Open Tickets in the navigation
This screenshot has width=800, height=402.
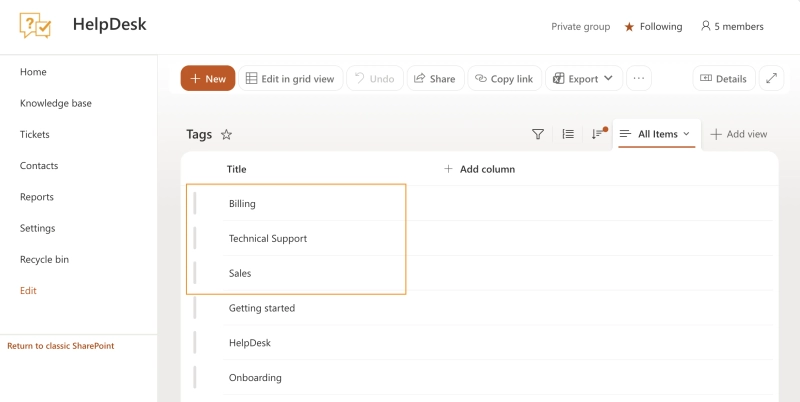click(x=35, y=135)
